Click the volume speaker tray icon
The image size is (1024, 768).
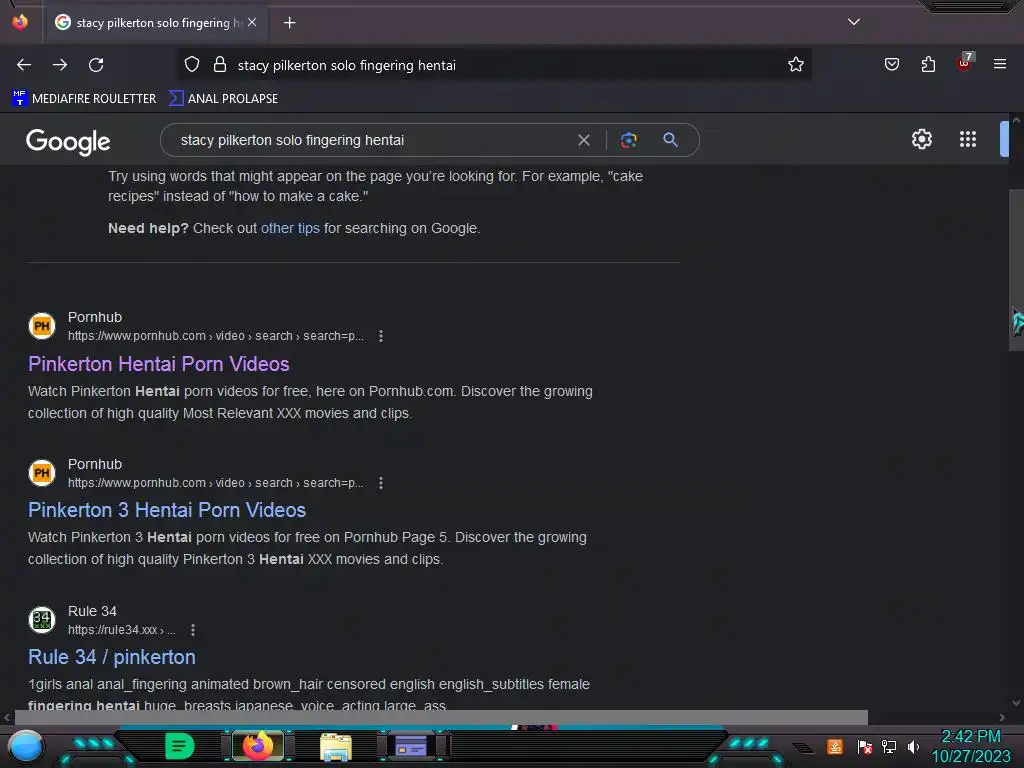click(x=913, y=746)
